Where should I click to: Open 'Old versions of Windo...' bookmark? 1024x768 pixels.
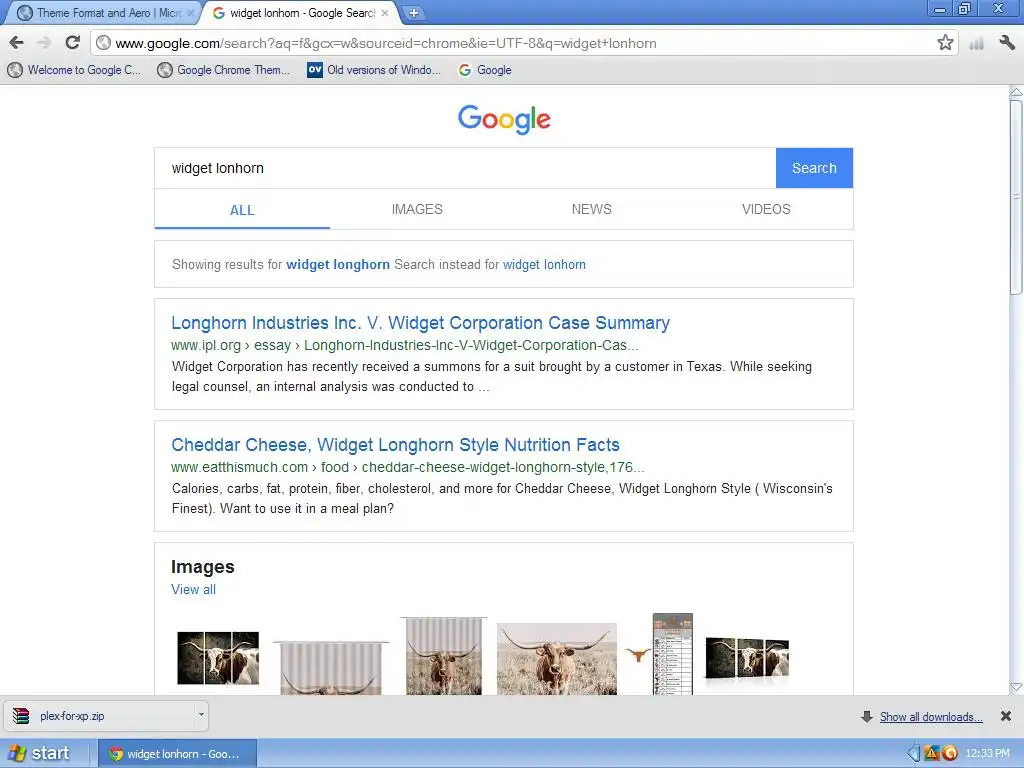point(374,70)
